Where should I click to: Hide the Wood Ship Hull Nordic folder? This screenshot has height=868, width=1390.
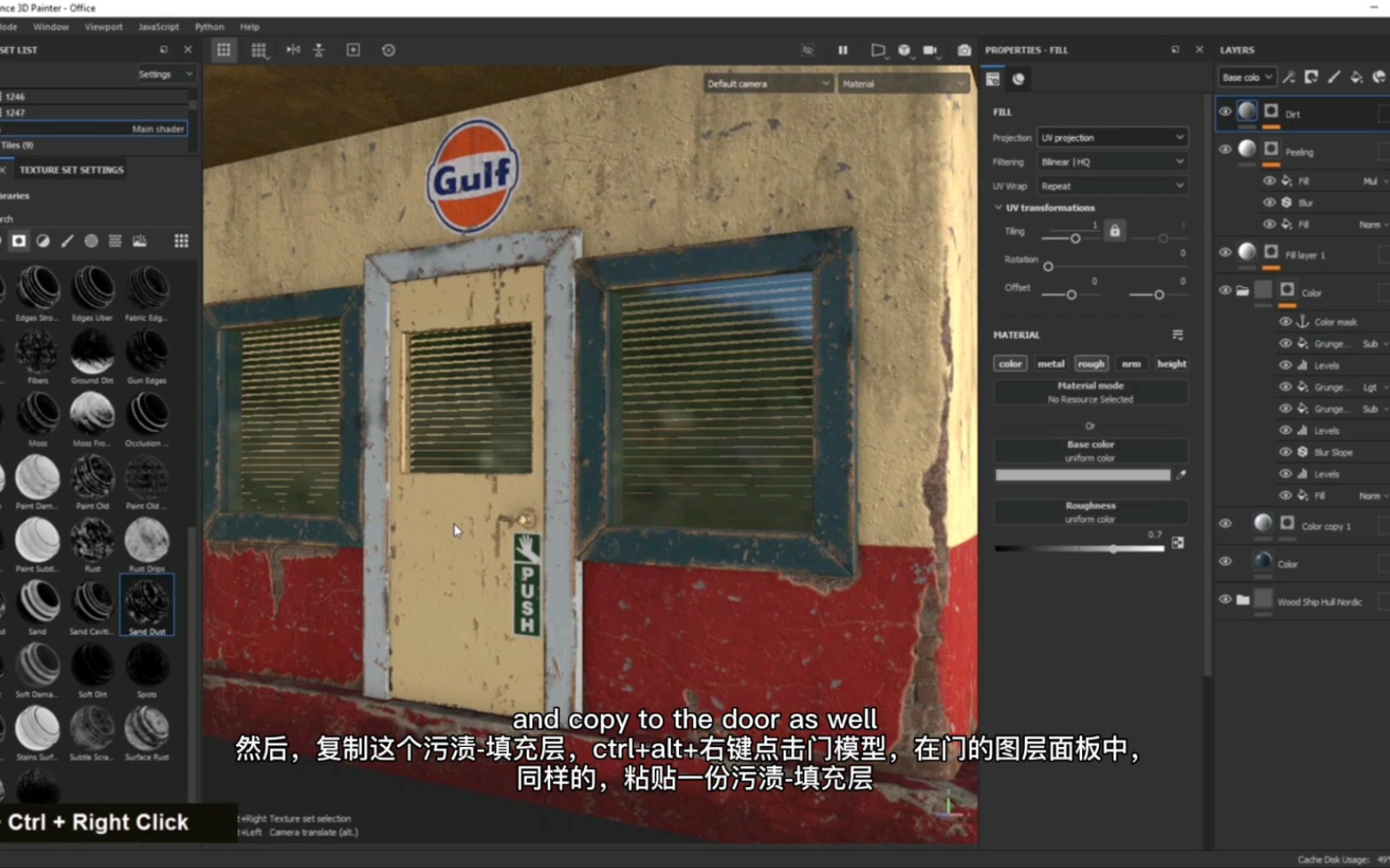(1225, 599)
